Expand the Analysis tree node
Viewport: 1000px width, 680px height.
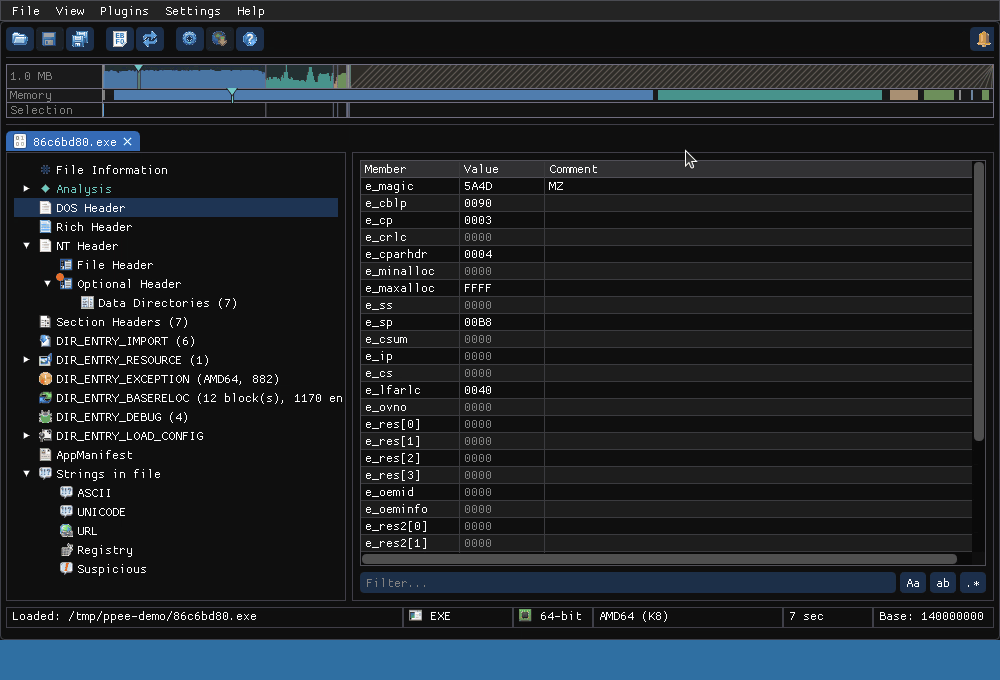coord(26,189)
